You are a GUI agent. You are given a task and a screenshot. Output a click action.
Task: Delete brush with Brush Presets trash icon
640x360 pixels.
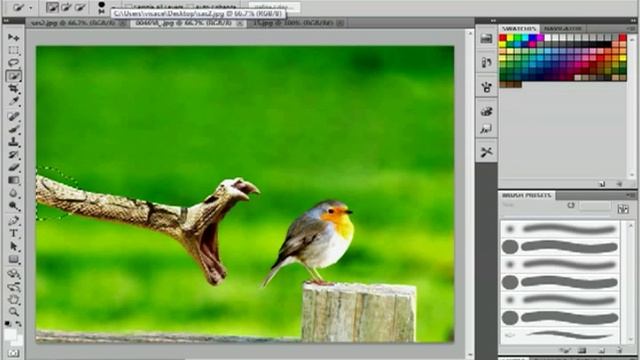(x=620, y=350)
